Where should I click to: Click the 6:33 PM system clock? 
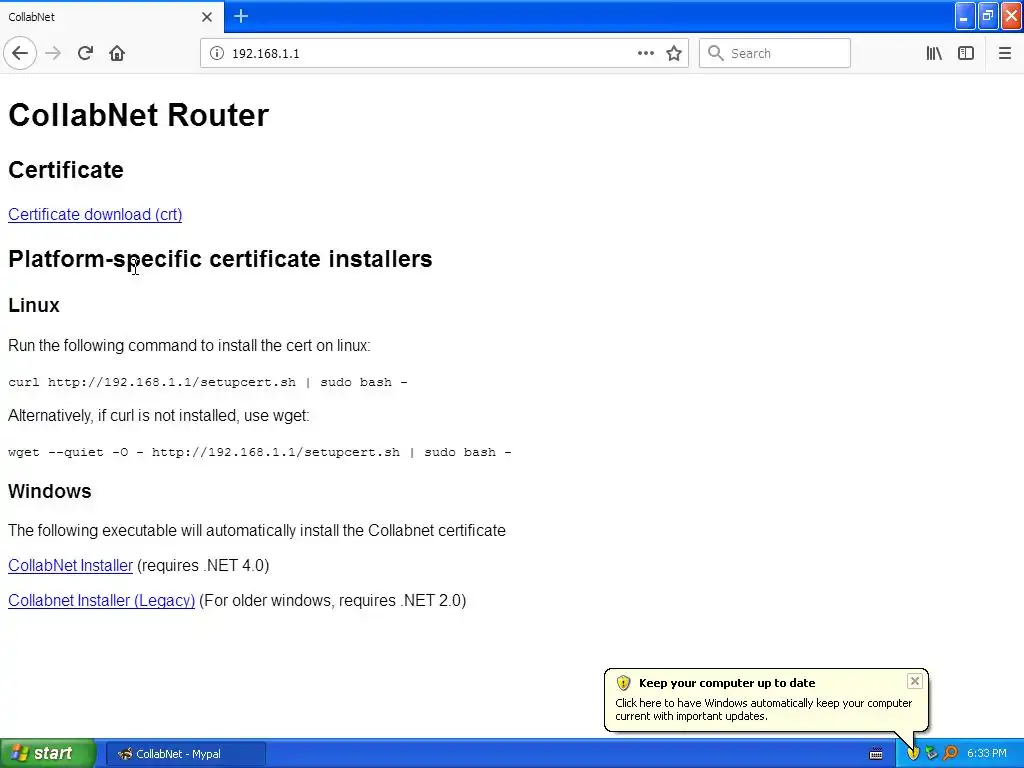987,754
